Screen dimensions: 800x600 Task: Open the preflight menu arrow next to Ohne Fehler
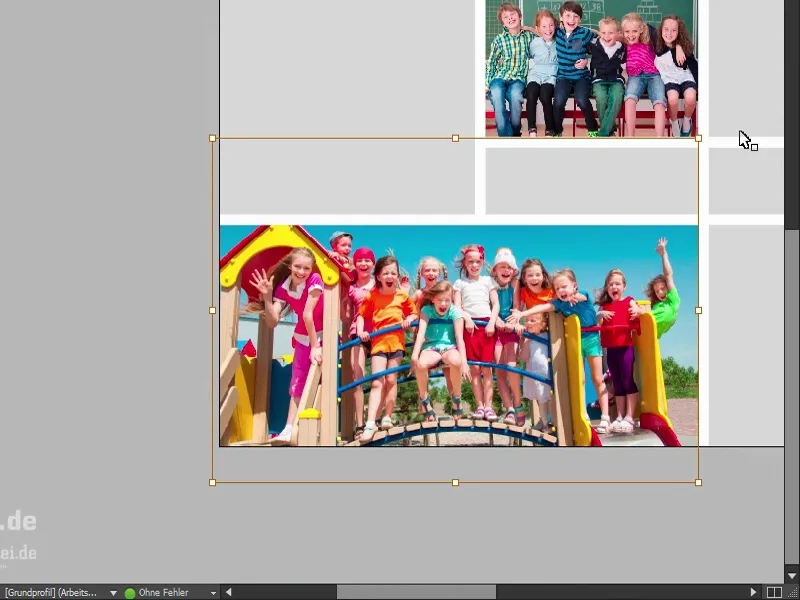(x=213, y=593)
